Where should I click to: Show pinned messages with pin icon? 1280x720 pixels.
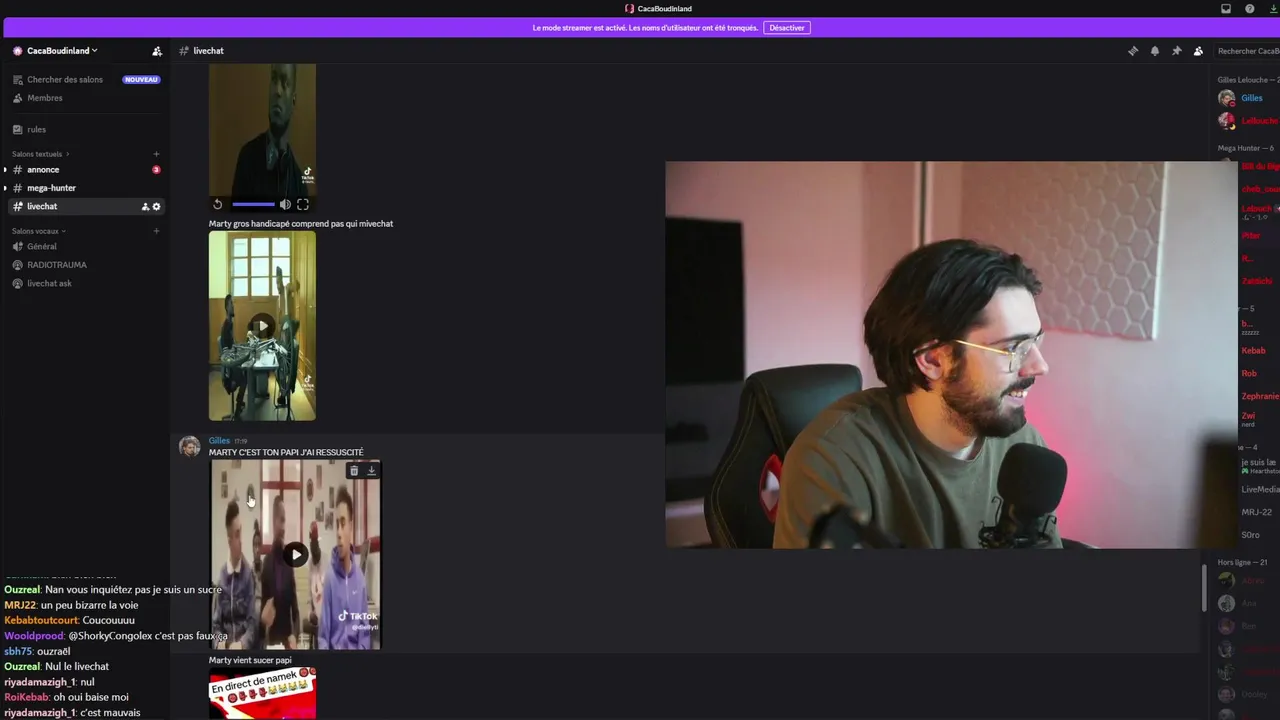tap(1177, 51)
